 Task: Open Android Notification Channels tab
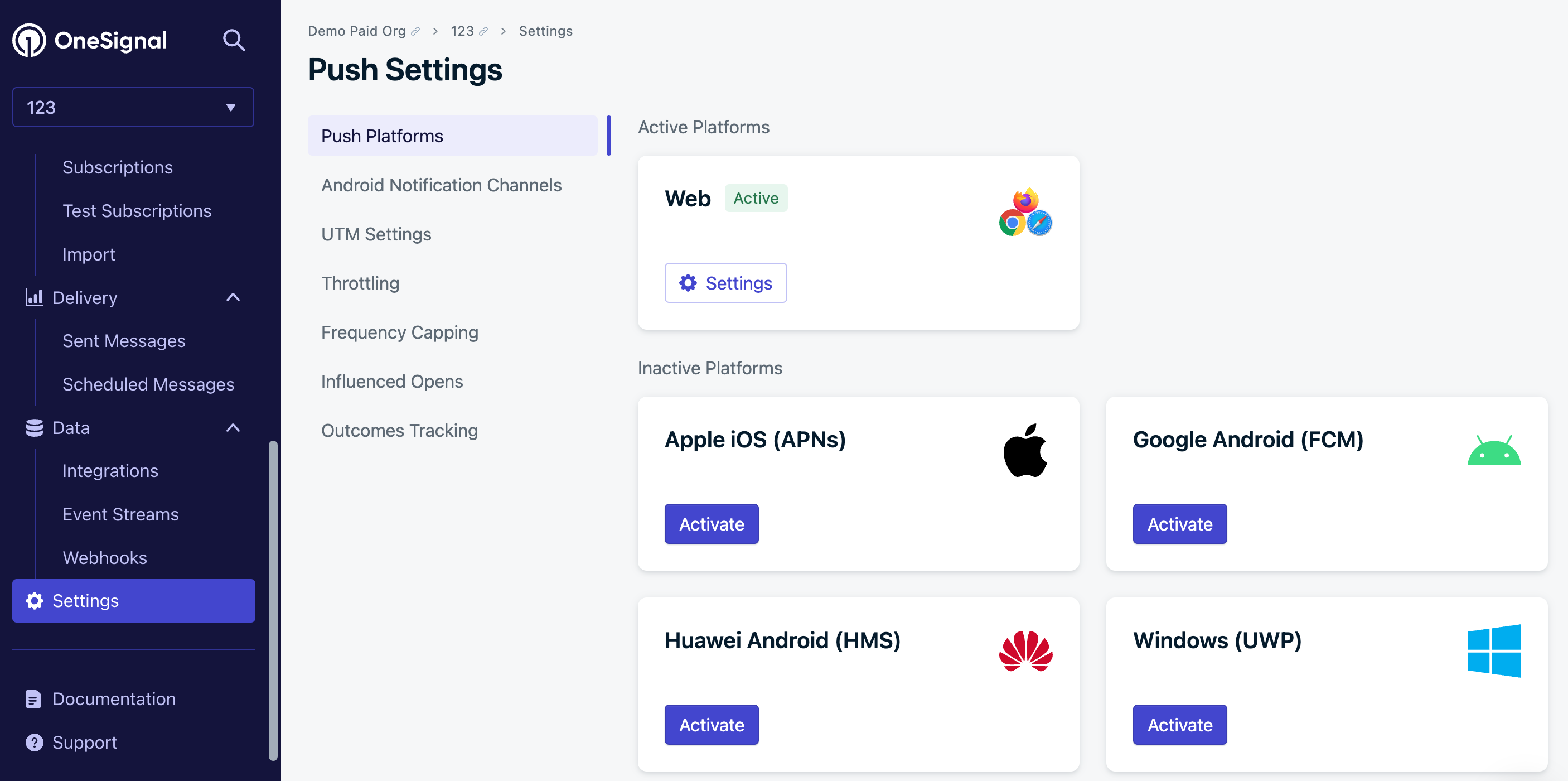[x=441, y=185]
